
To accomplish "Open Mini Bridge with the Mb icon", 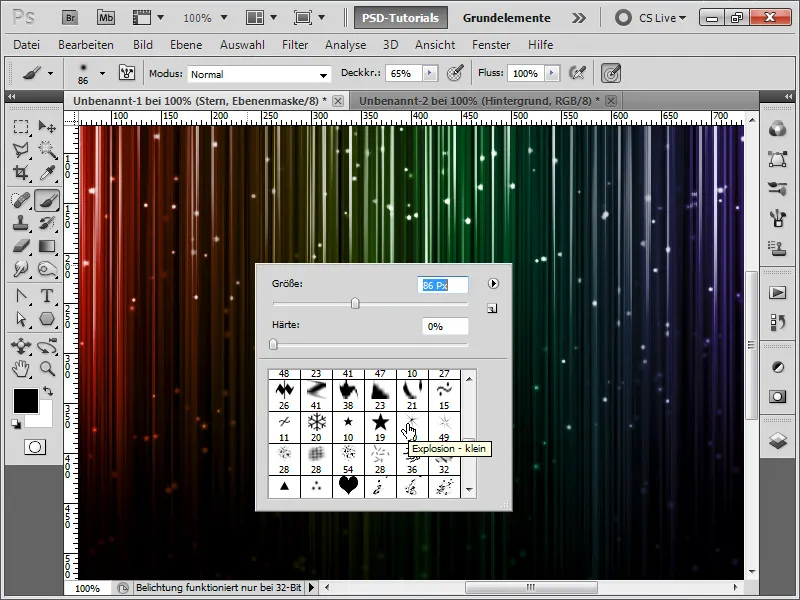I will coord(106,18).
